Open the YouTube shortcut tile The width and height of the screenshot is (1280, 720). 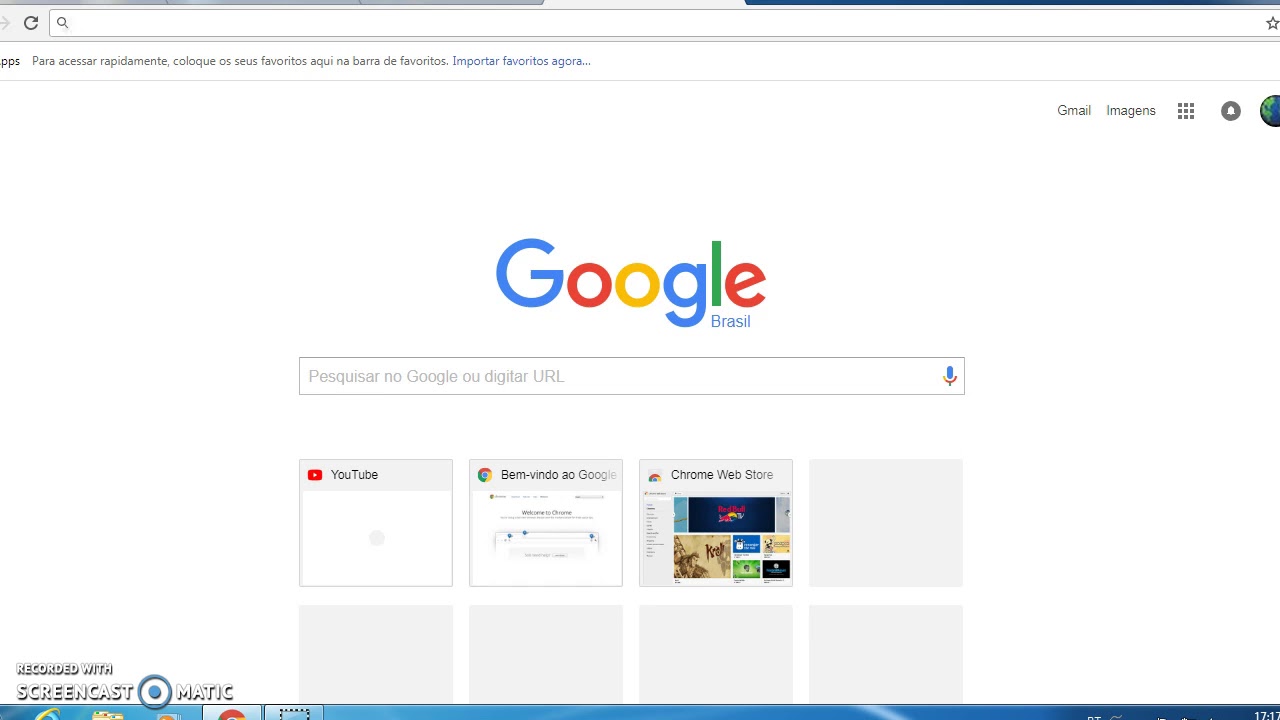click(x=376, y=523)
